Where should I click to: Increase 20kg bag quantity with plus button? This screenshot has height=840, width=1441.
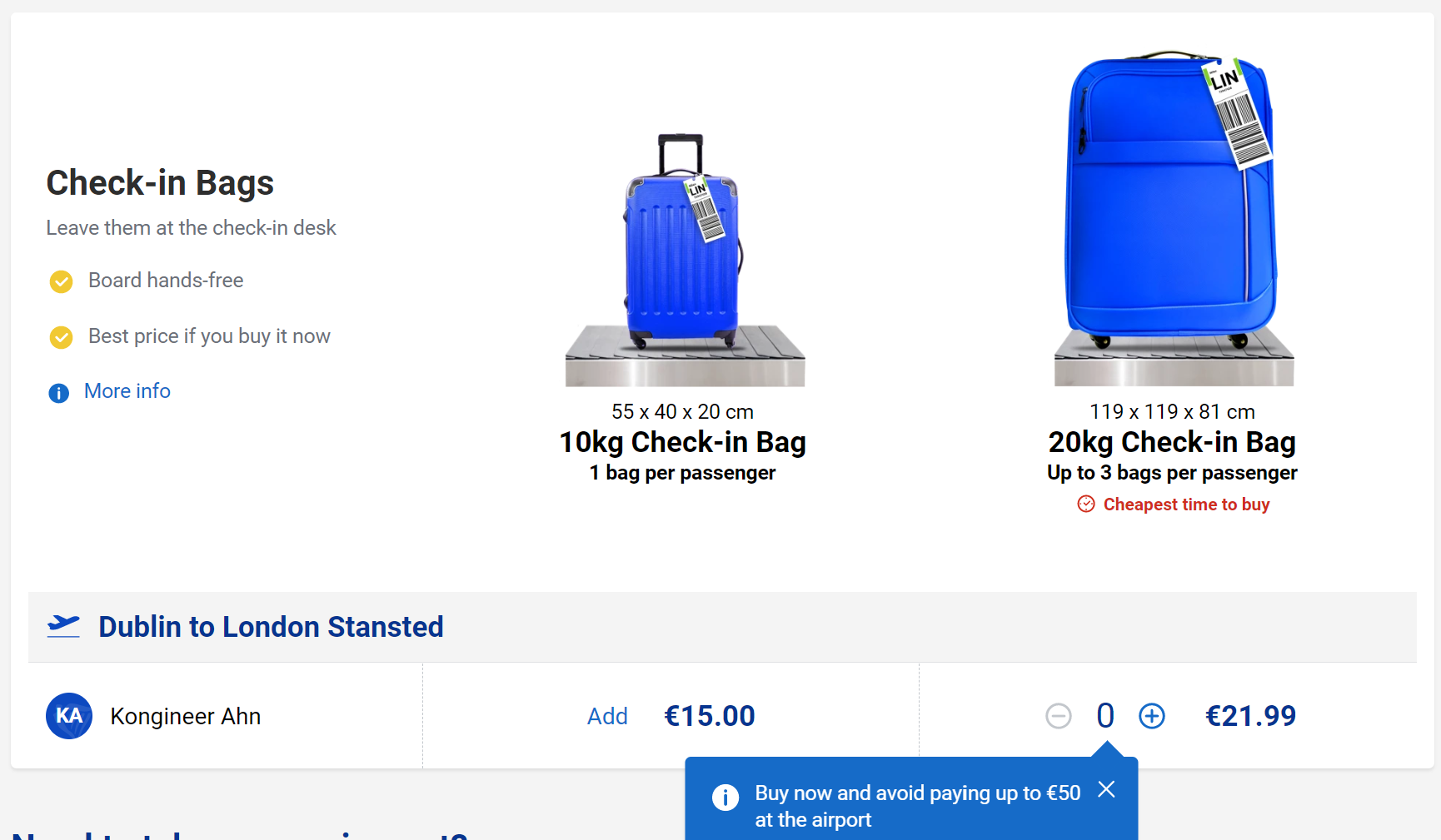pyautogui.click(x=1152, y=715)
